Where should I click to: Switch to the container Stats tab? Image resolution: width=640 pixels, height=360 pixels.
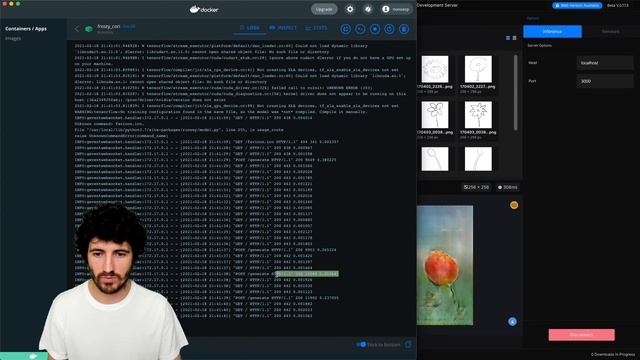(316, 28)
